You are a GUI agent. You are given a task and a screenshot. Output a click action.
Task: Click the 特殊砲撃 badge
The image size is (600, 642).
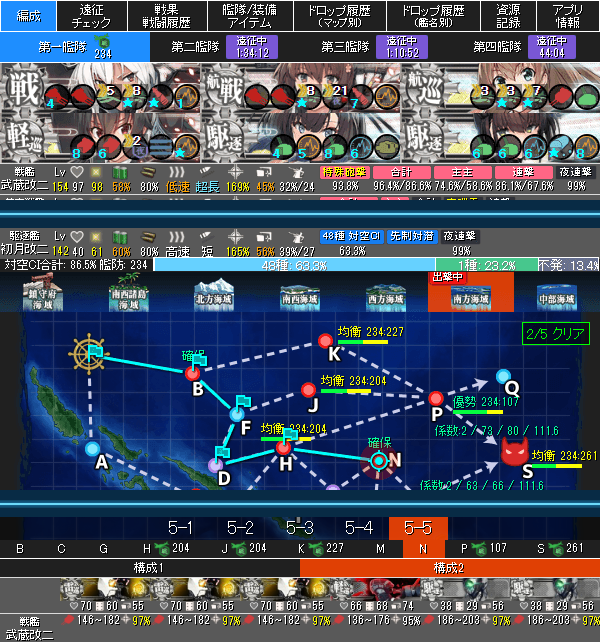pyautogui.click(x=344, y=172)
